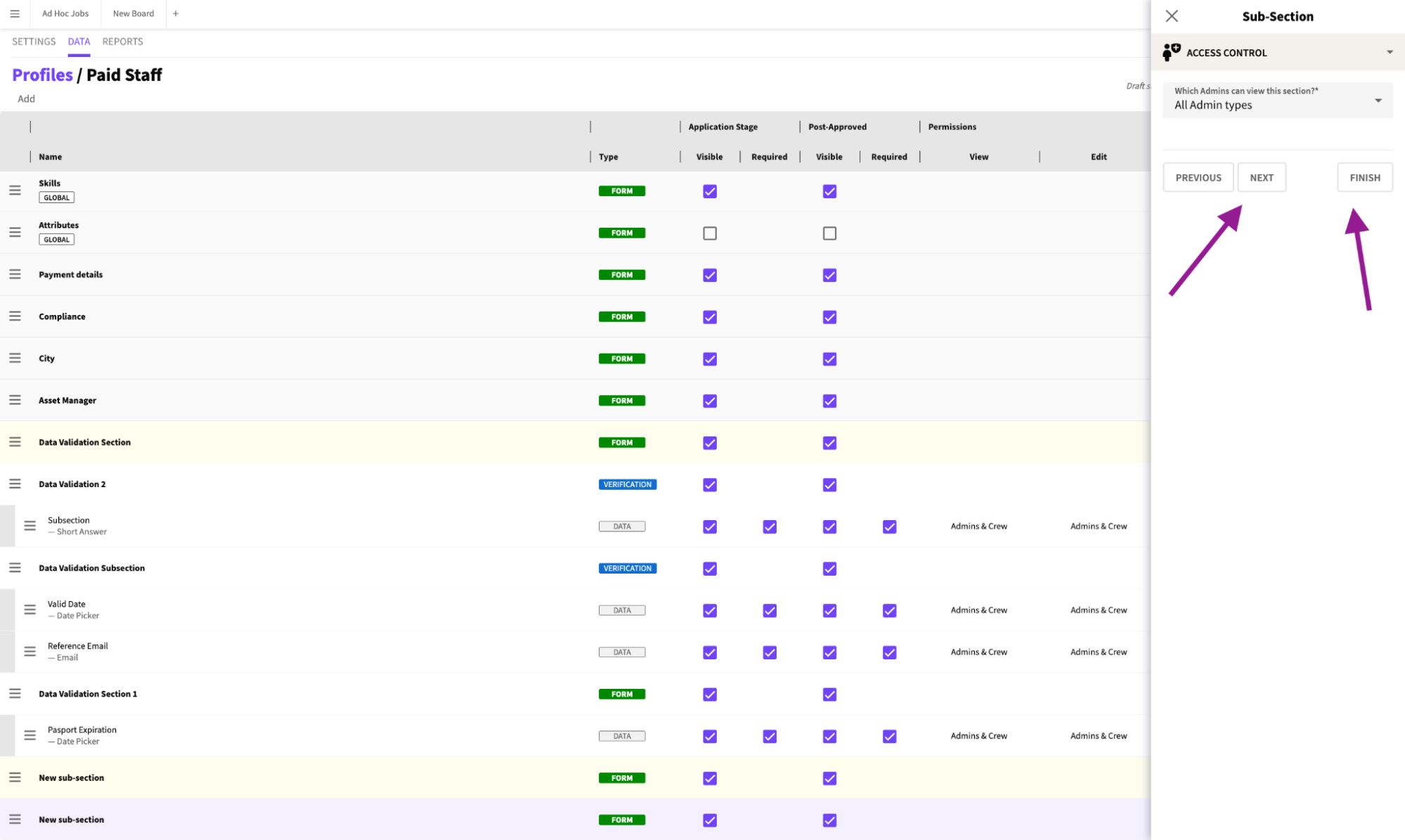
Task: Collapse the Access Control section arrow
Action: [x=1390, y=53]
